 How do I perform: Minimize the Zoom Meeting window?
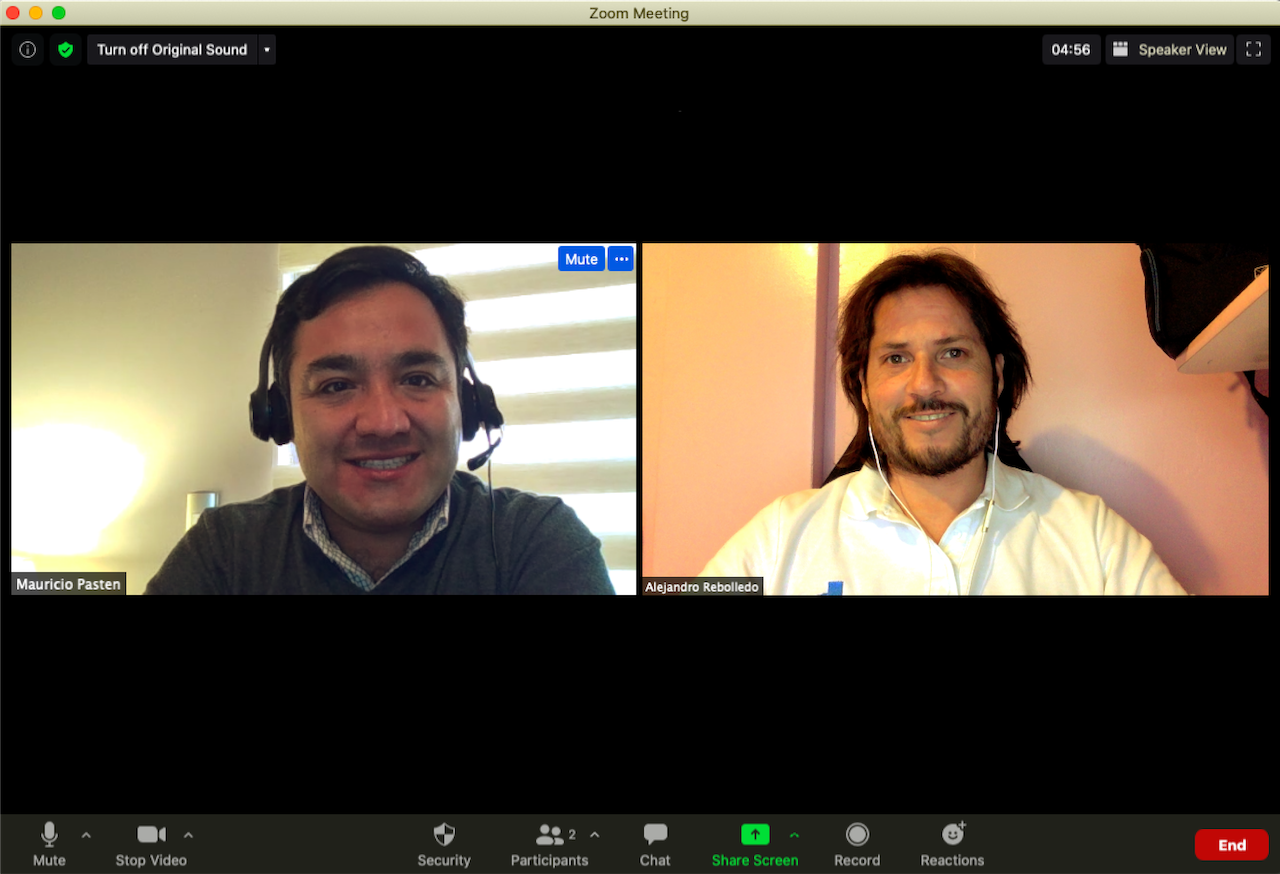(35, 13)
